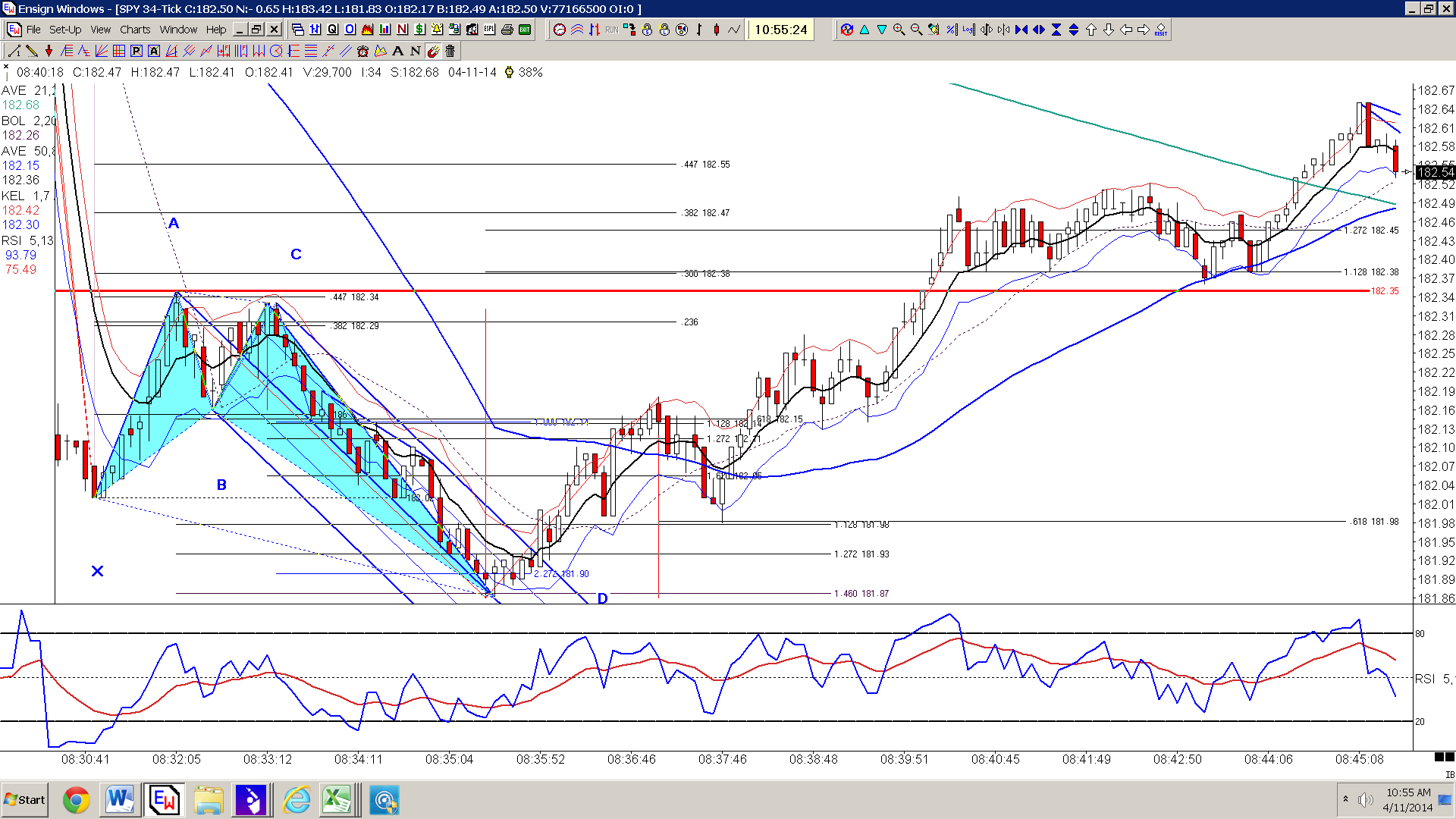Print the chart with printer icon
This screenshot has width=1456, height=819.
507,30
